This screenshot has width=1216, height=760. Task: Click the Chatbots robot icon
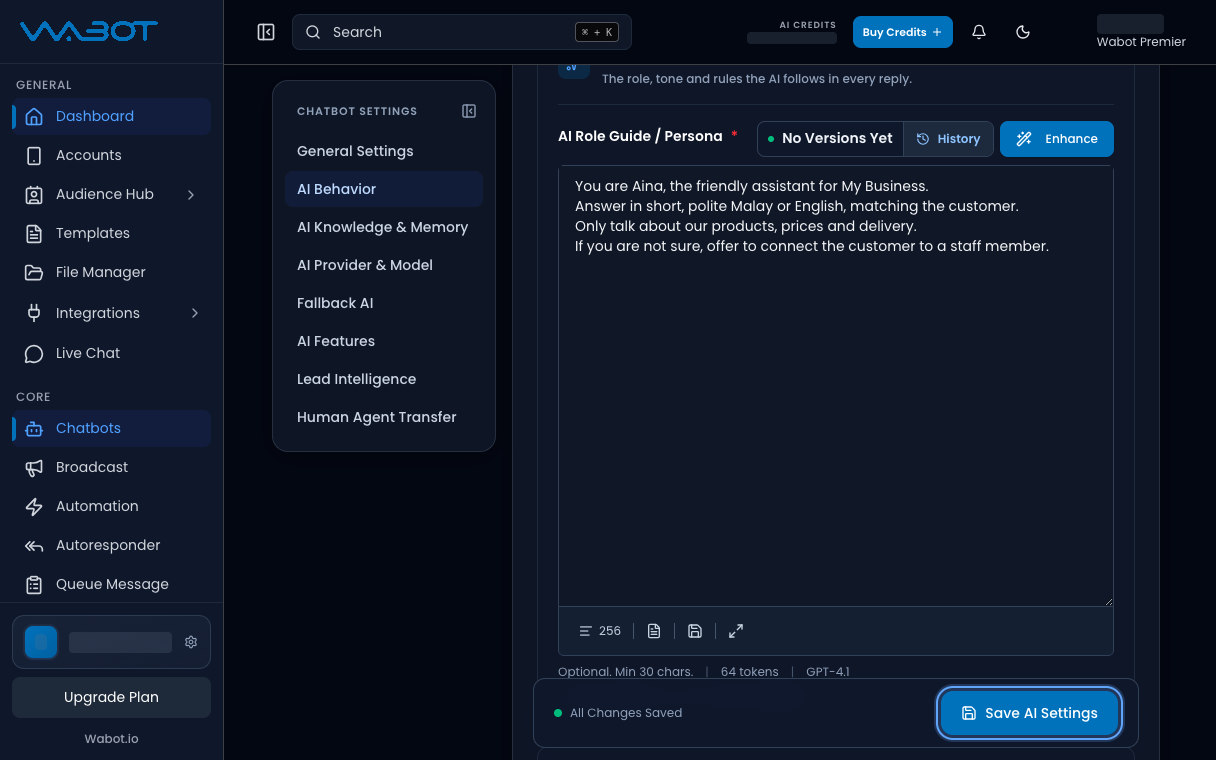click(x=34, y=428)
